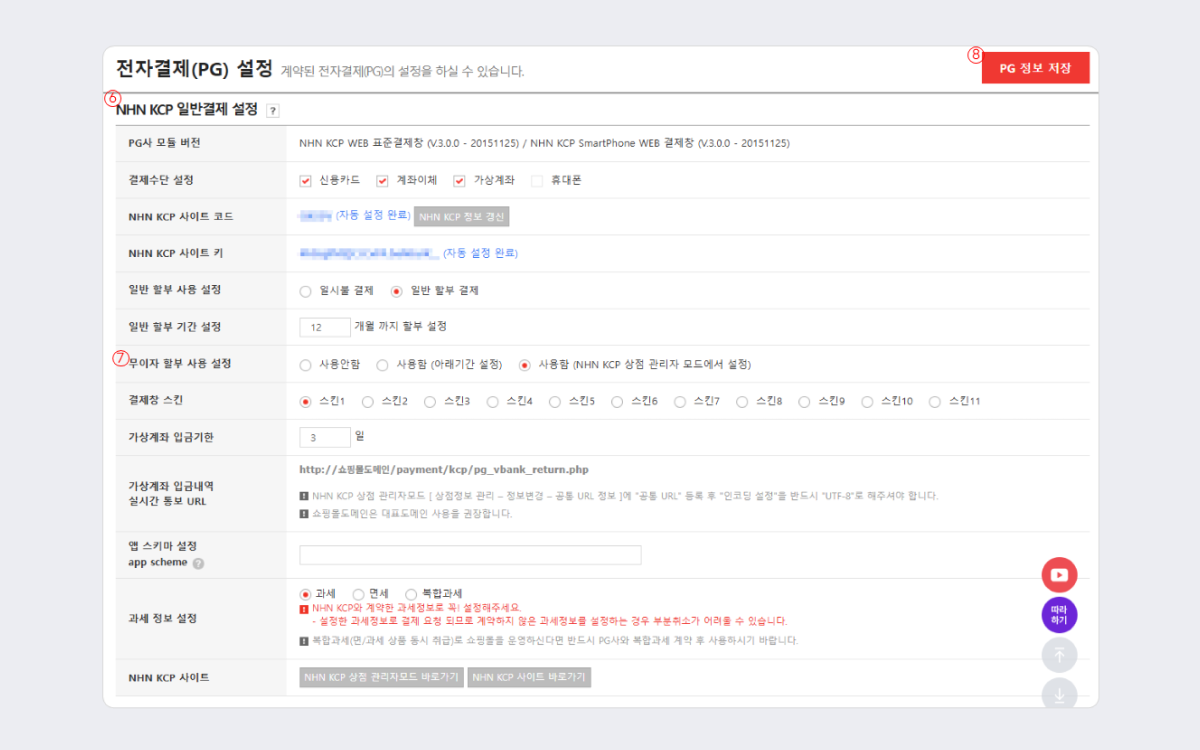This screenshot has height=750, width=1200.
Task: Click the purple 따라하기 floating button
Action: coord(1059,615)
